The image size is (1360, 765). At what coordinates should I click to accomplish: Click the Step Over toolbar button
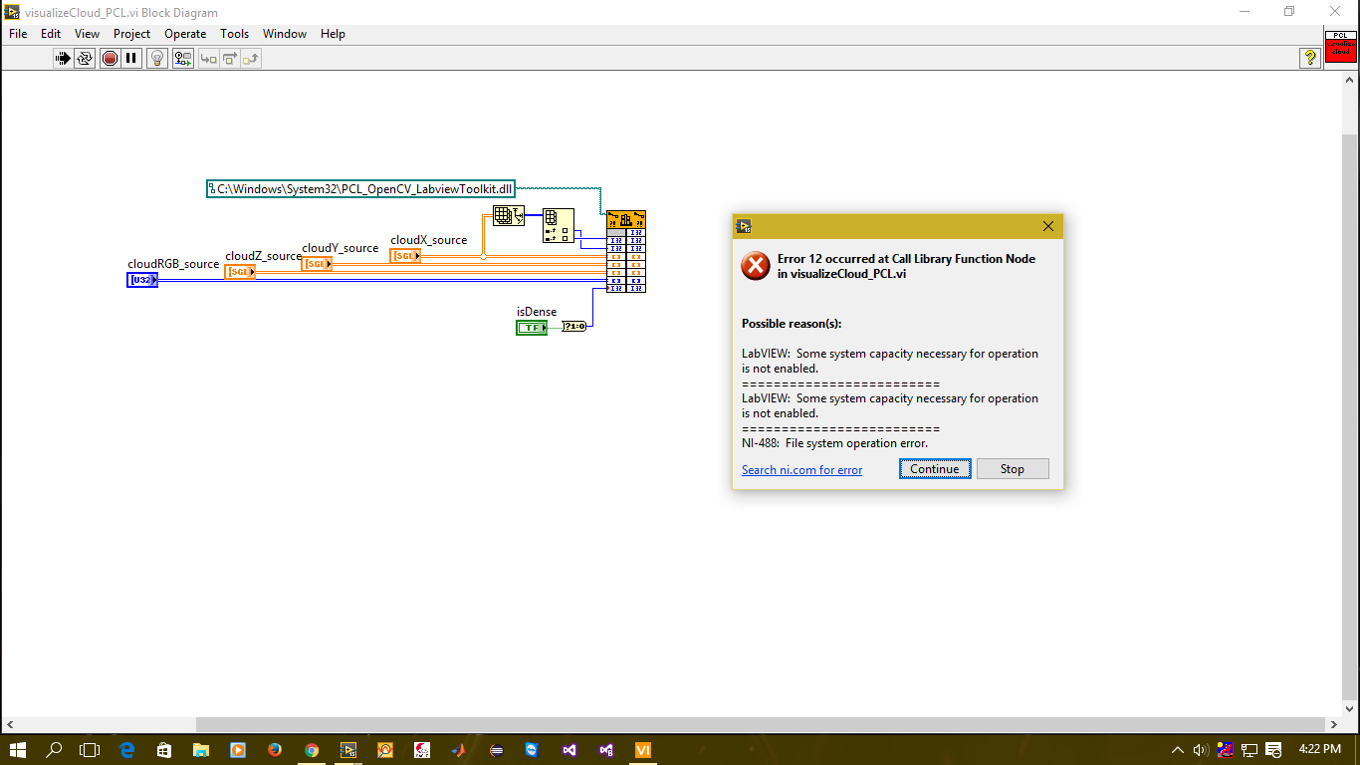click(x=229, y=59)
